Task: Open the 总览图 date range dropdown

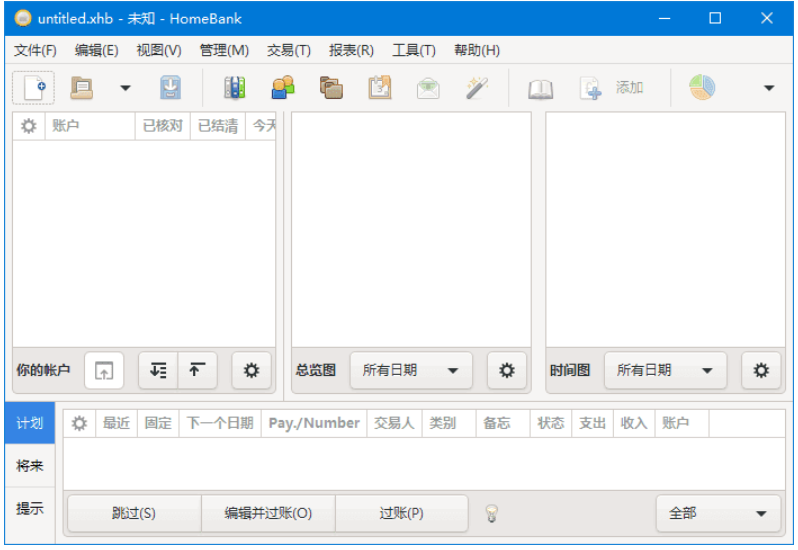Action: tap(411, 370)
